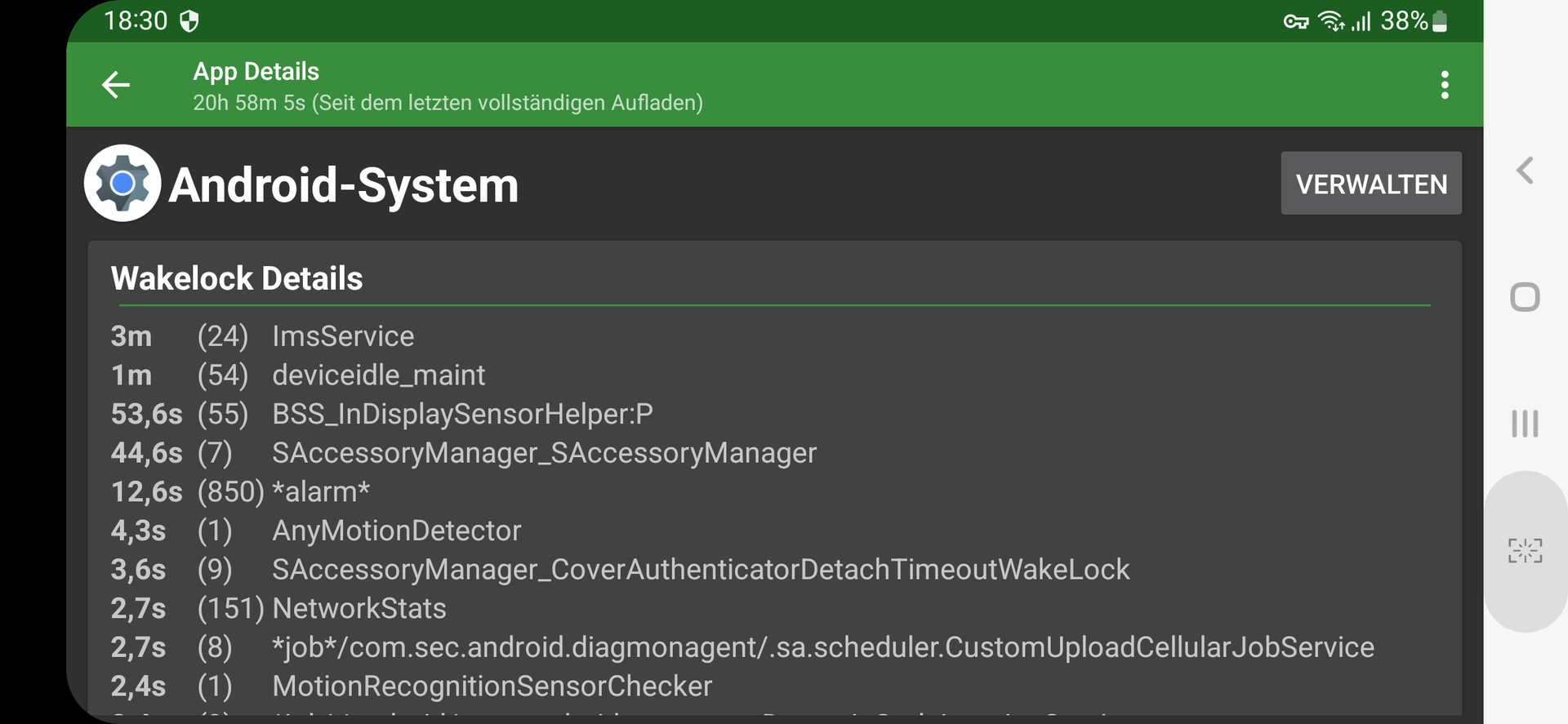Tap the App Details title
The width and height of the screenshot is (1568, 724).
(x=256, y=72)
